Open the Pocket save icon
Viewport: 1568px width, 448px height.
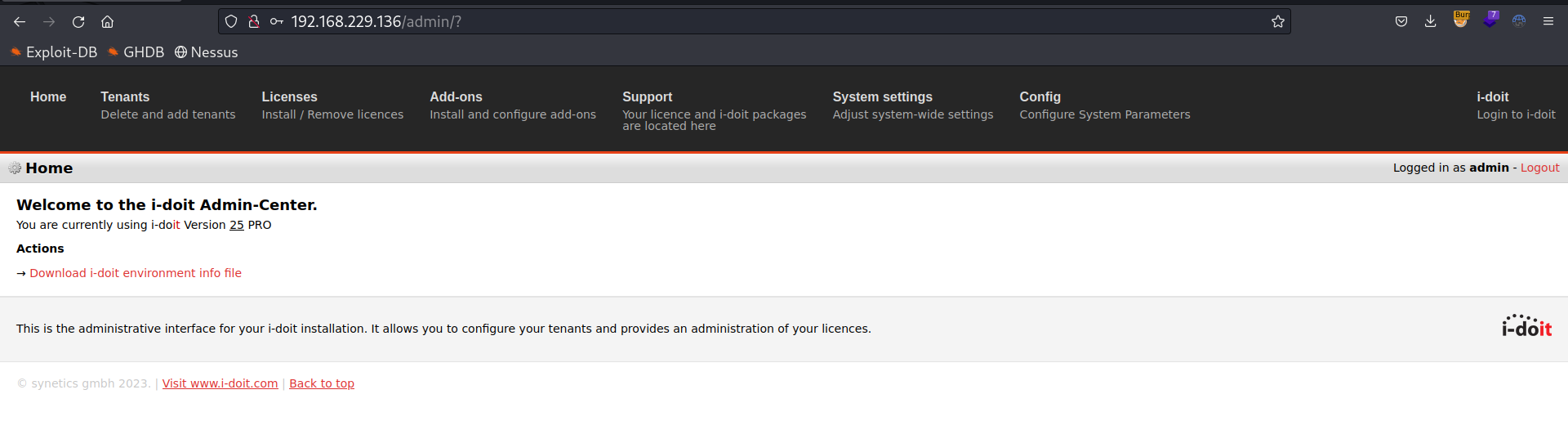pyautogui.click(x=1401, y=22)
